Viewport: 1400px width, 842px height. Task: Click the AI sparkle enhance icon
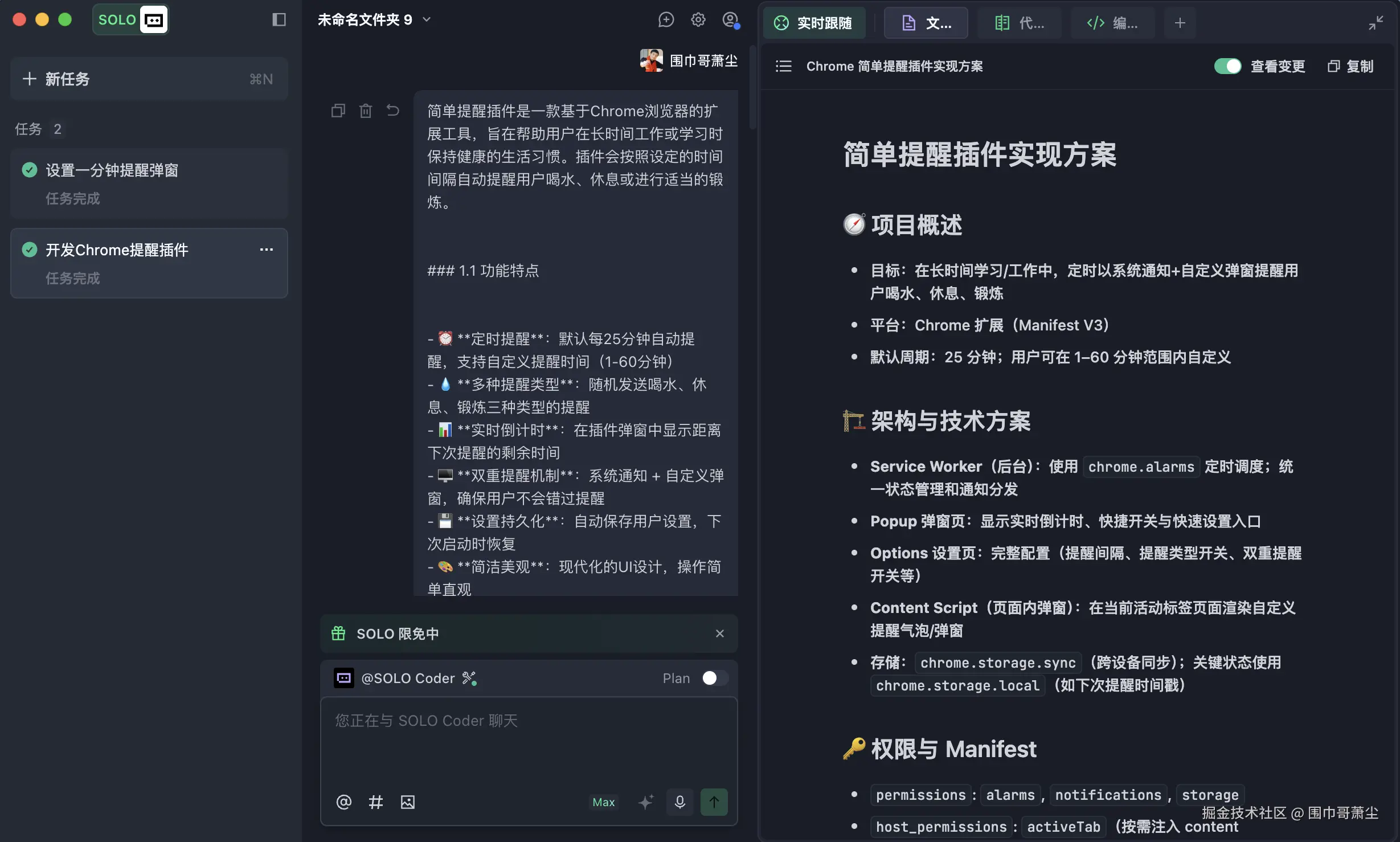coord(645,802)
